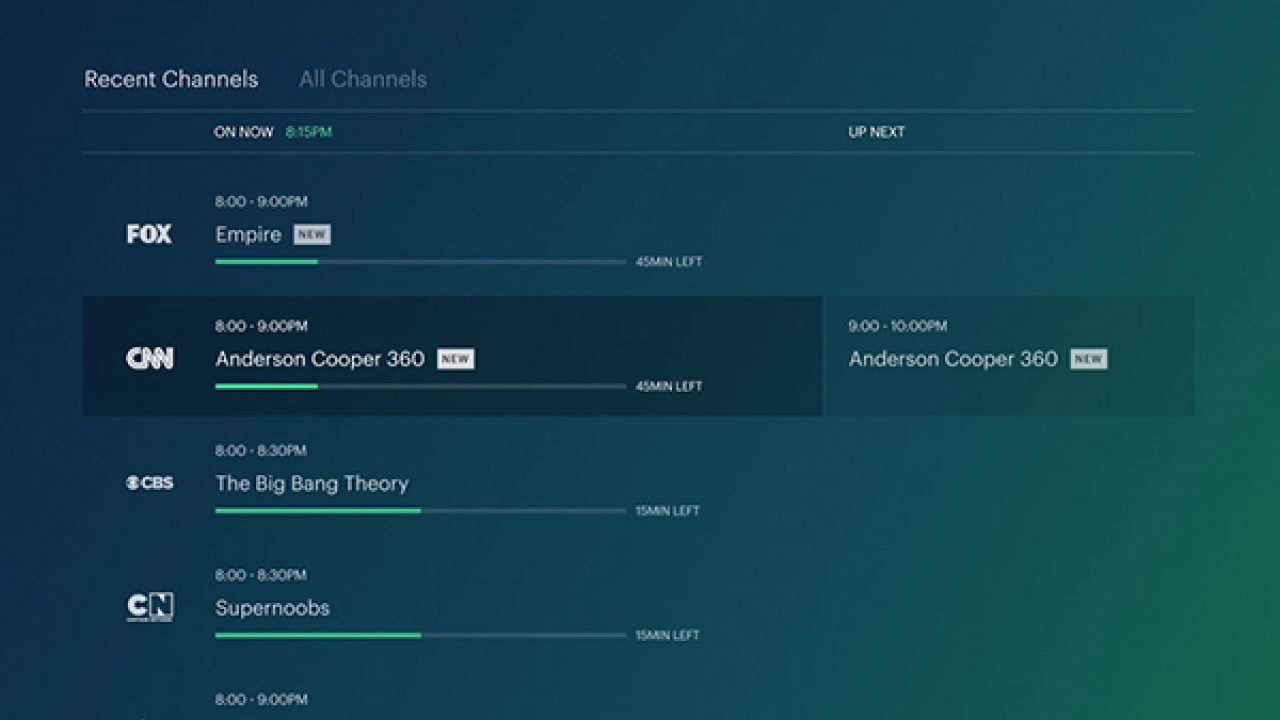
Task: Click the 9:00 - 10:00PM time label
Action: pos(898,326)
